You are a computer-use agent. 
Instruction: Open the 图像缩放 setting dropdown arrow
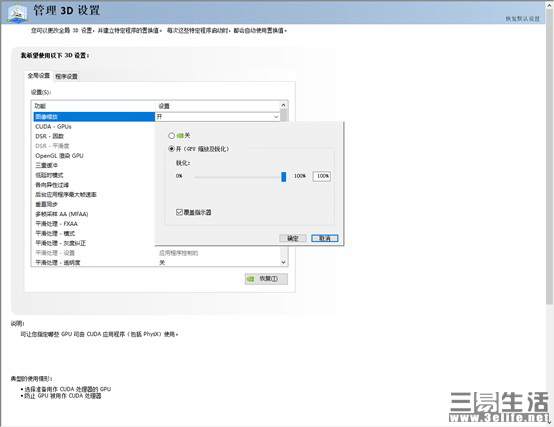tap(276, 117)
